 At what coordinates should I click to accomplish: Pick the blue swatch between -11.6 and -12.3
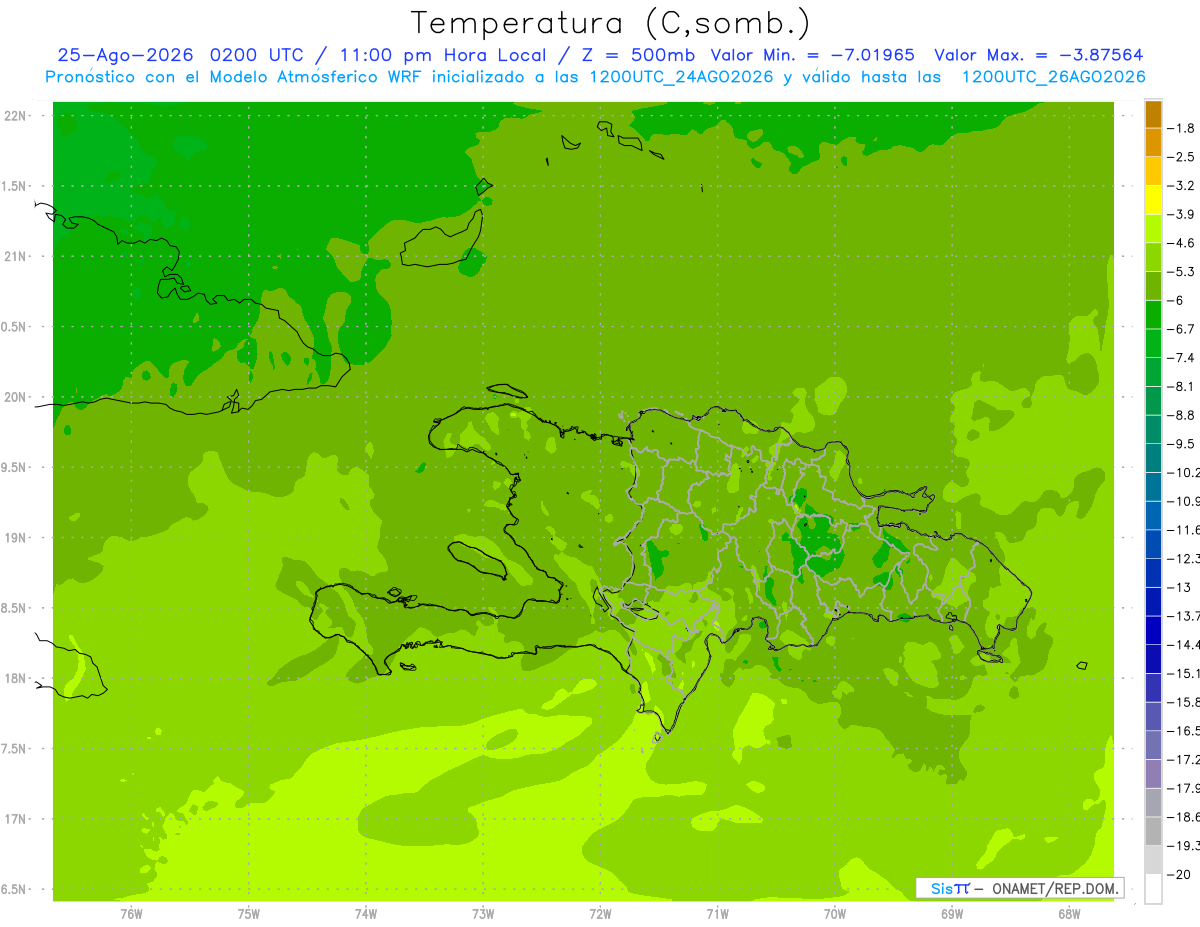pyautogui.click(x=1153, y=544)
